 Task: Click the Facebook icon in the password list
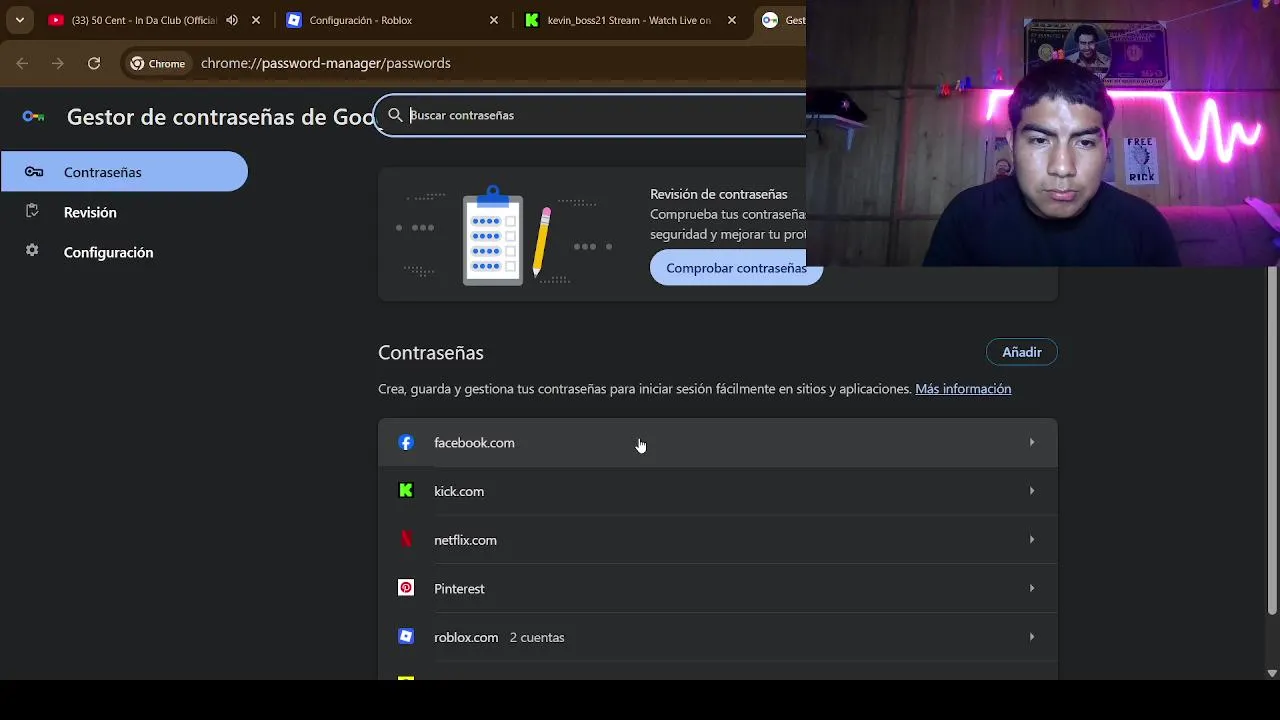[406, 442]
